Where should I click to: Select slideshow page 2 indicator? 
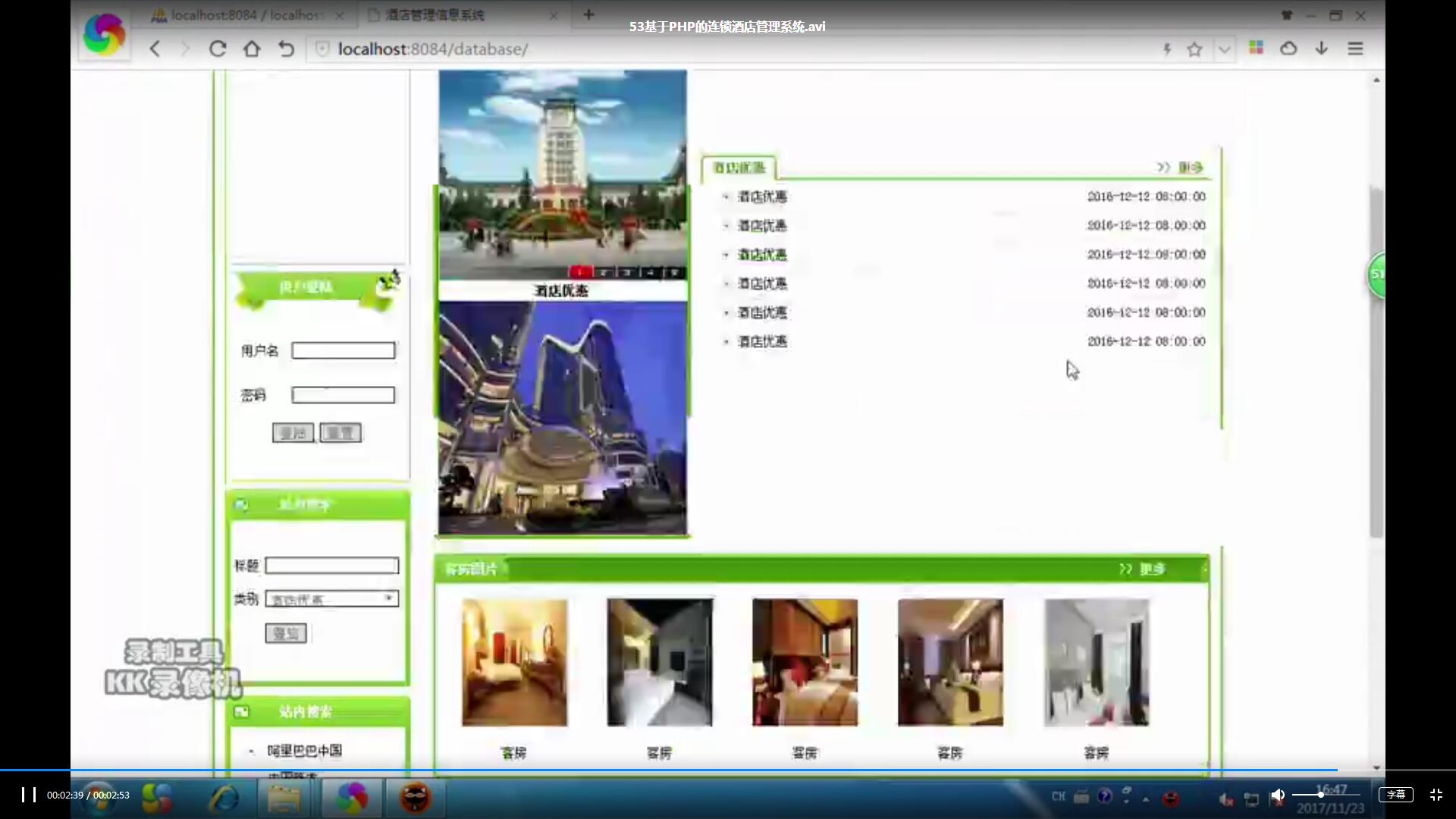click(x=604, y=271)
